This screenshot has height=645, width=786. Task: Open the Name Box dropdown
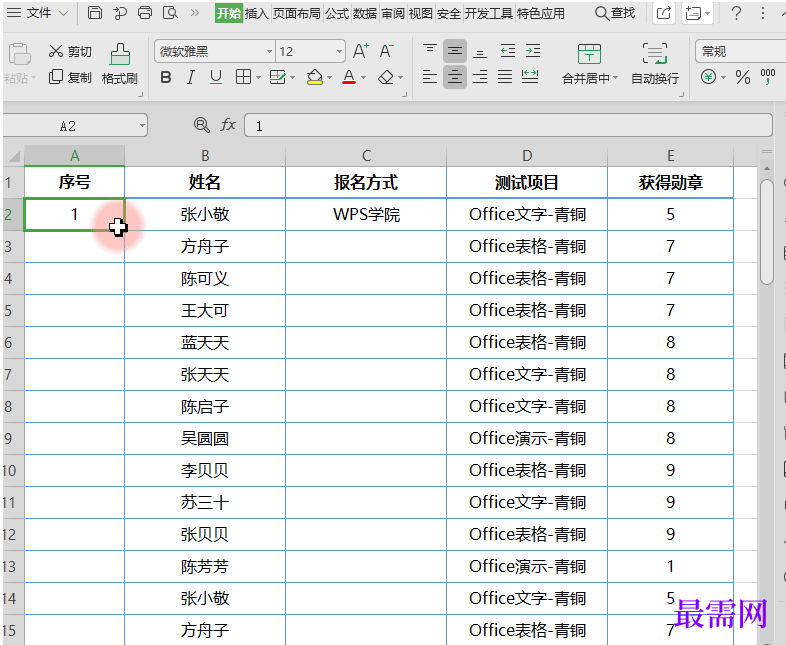click(142, 126)
